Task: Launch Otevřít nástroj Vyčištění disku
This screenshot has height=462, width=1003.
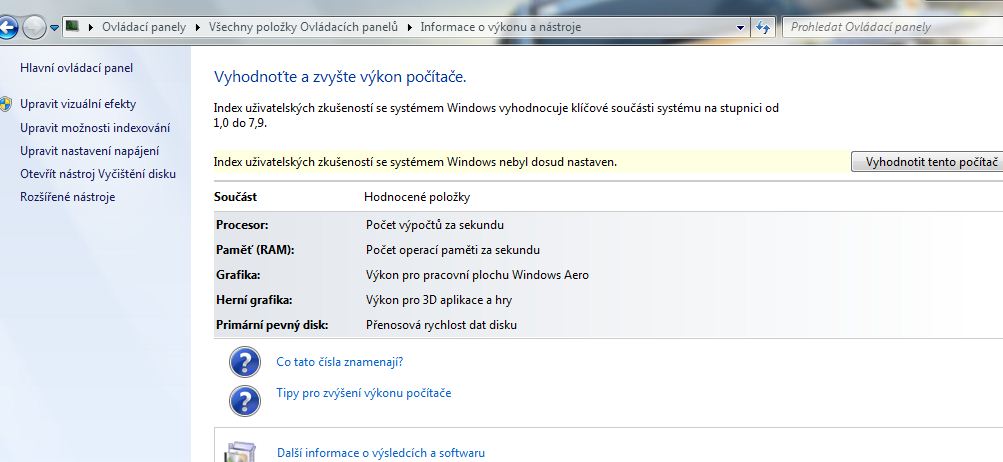Action: [98, 174]
